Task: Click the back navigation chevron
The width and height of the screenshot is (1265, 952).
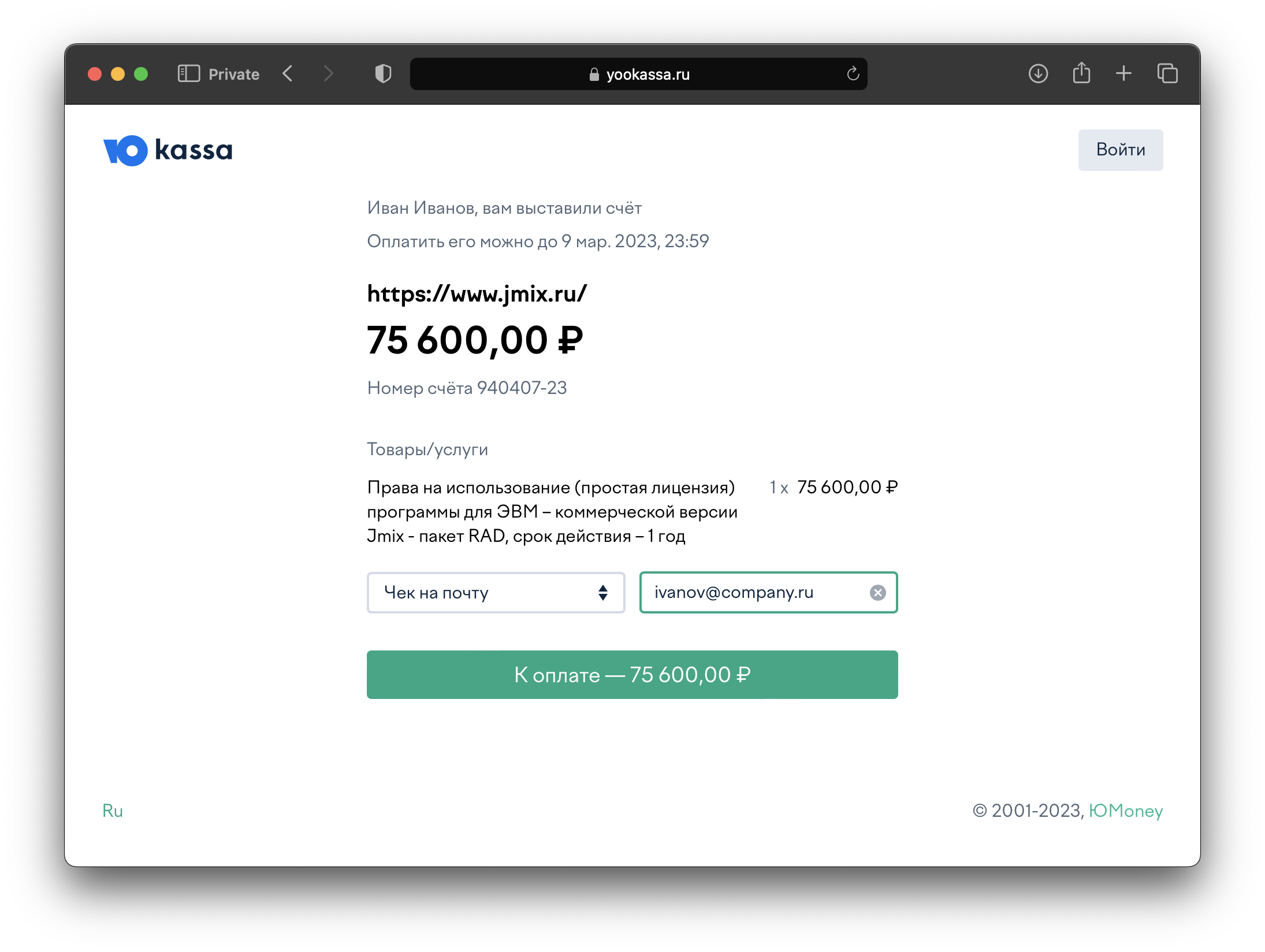Action: point(287,74)
